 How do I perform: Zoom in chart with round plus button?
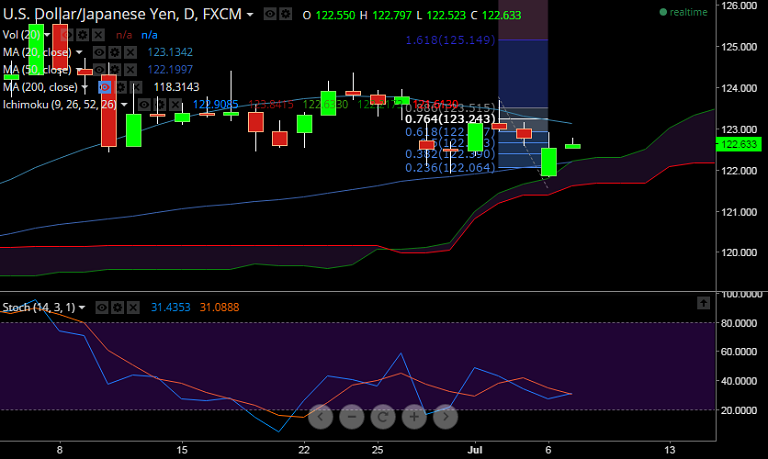tap(414, 417)
